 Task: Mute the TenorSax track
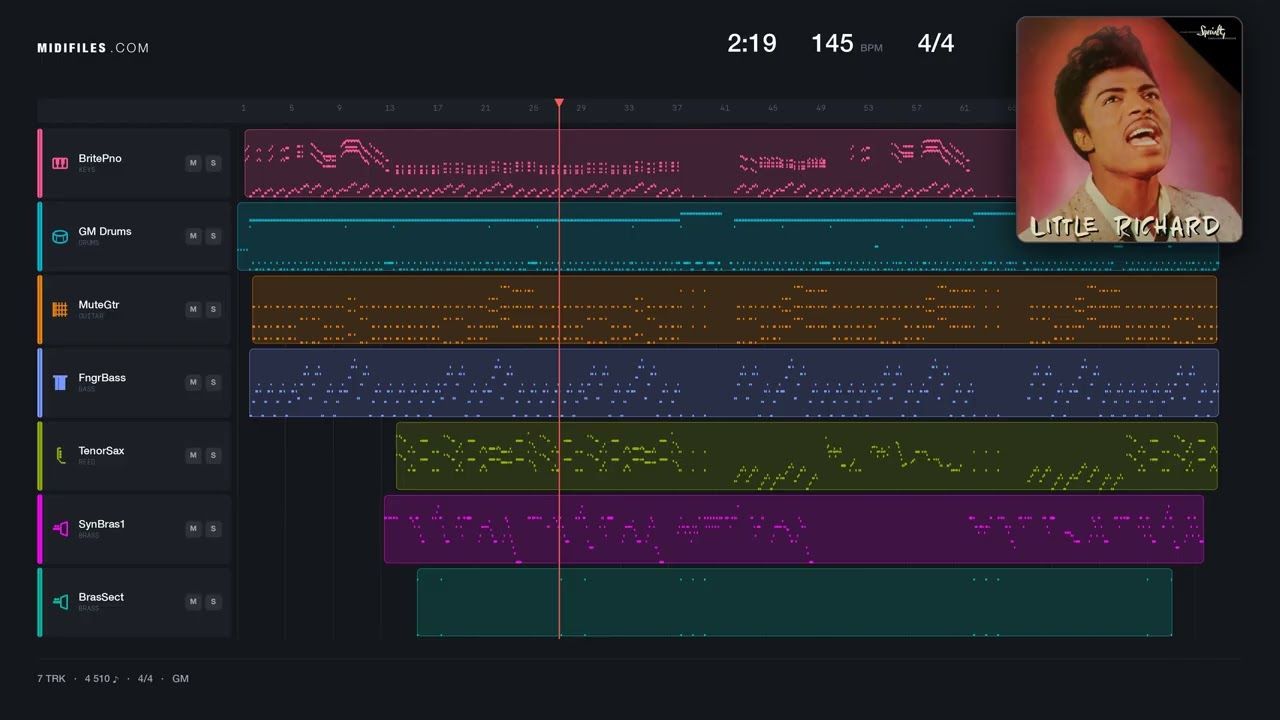pyautogui.click(x=193, y=455)
